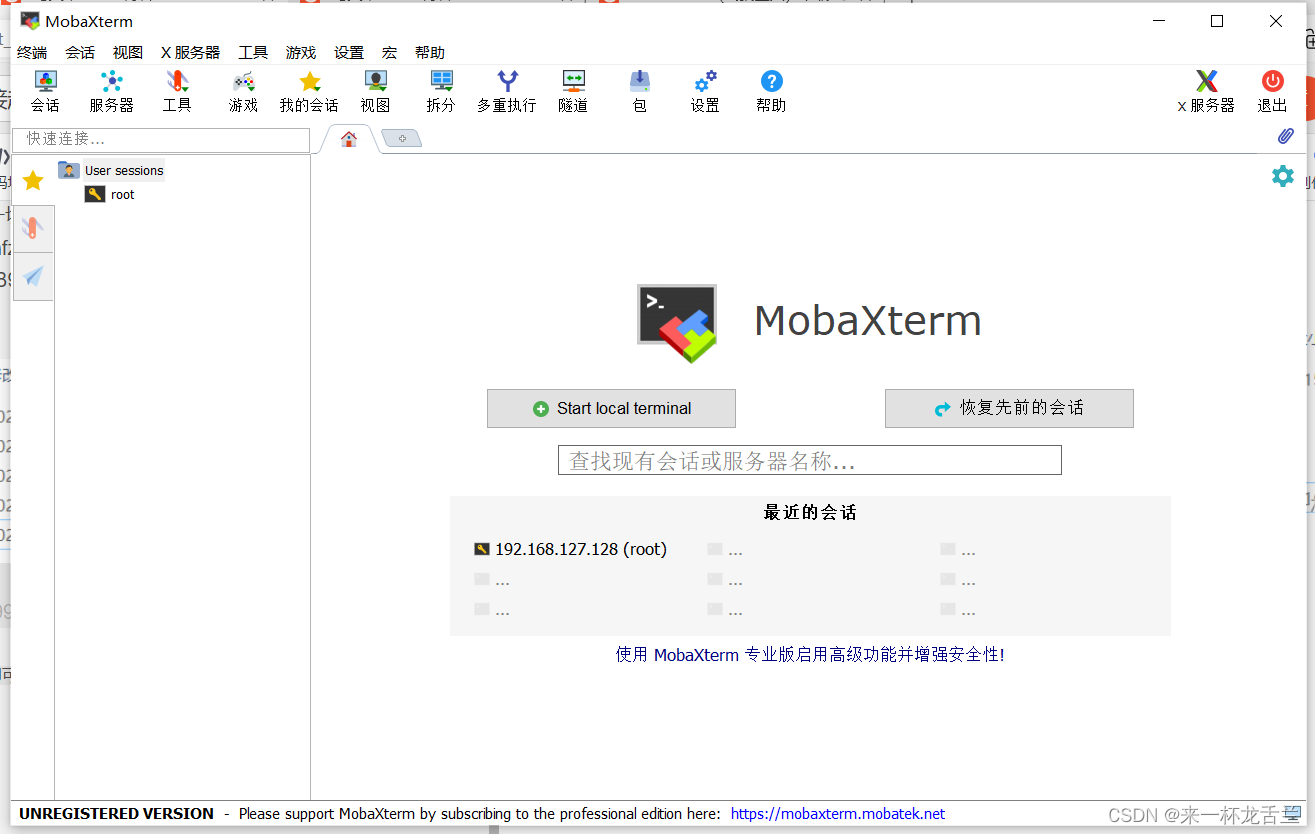Open the 工具 menu in menu bar
The image size is (1315, 834).
click(253, 53)
